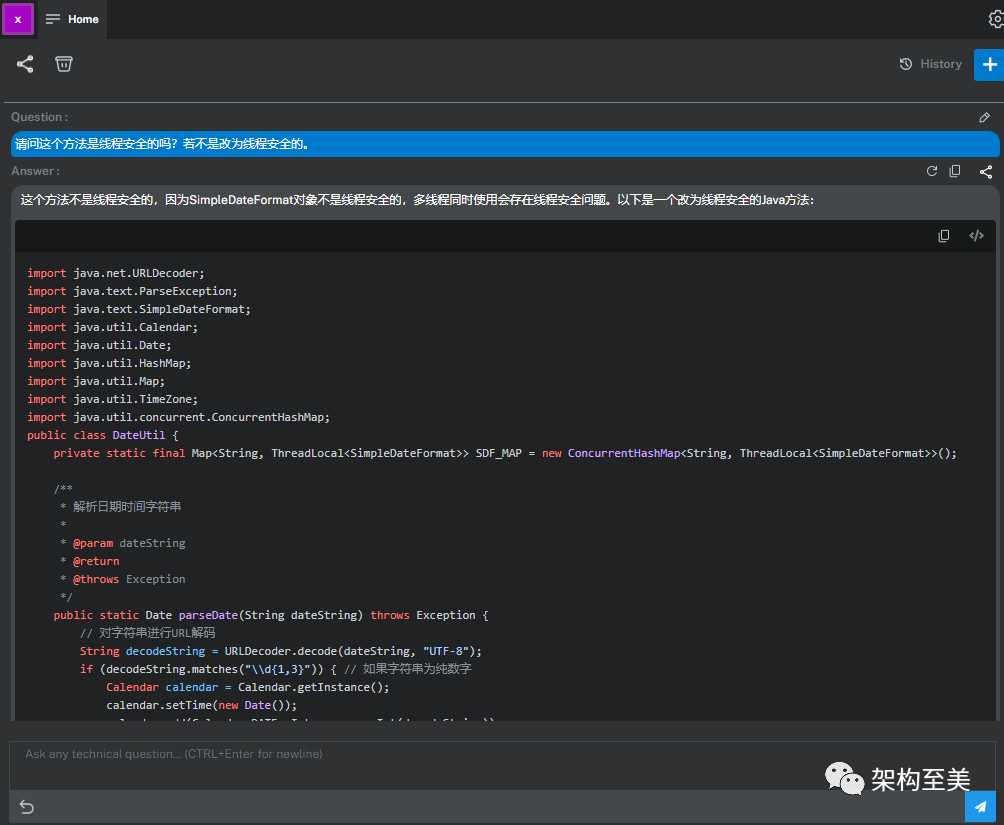Click the purple x logo icon
The image size is (1004, 825).
18,19
